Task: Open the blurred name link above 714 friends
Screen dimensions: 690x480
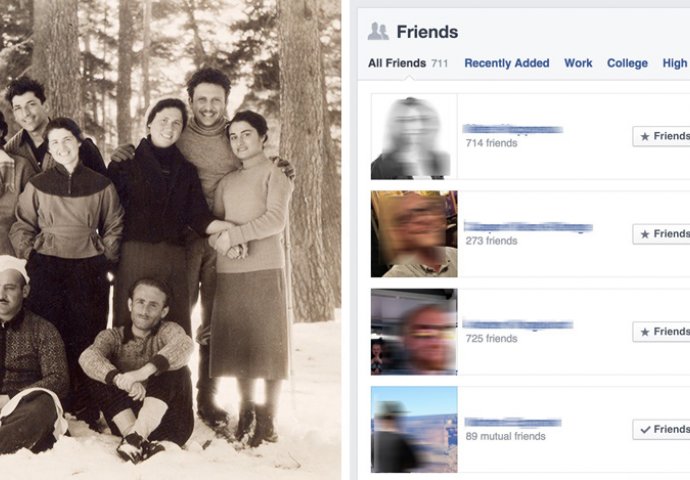Action: tap(513, 129)
